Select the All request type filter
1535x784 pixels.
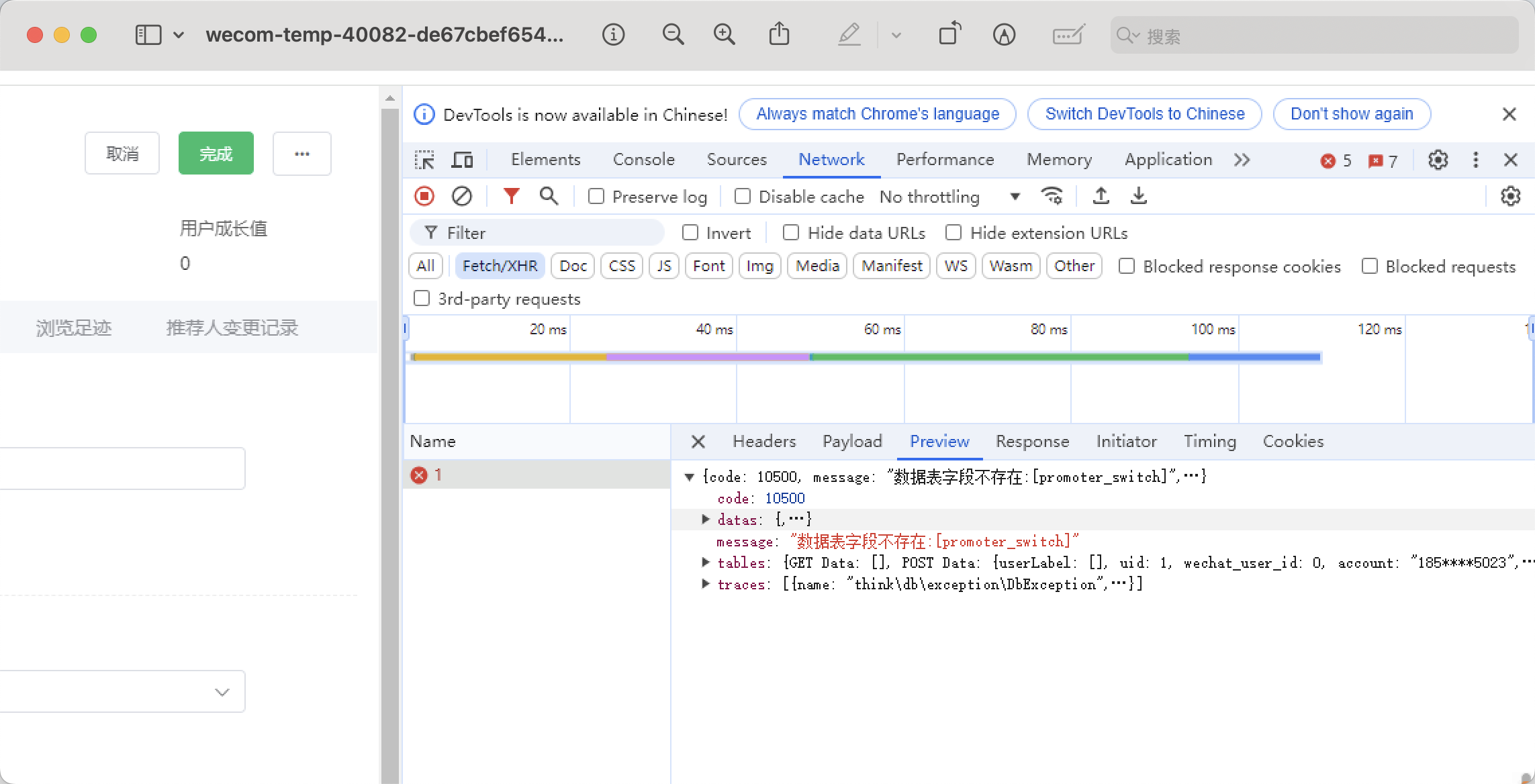426,266
